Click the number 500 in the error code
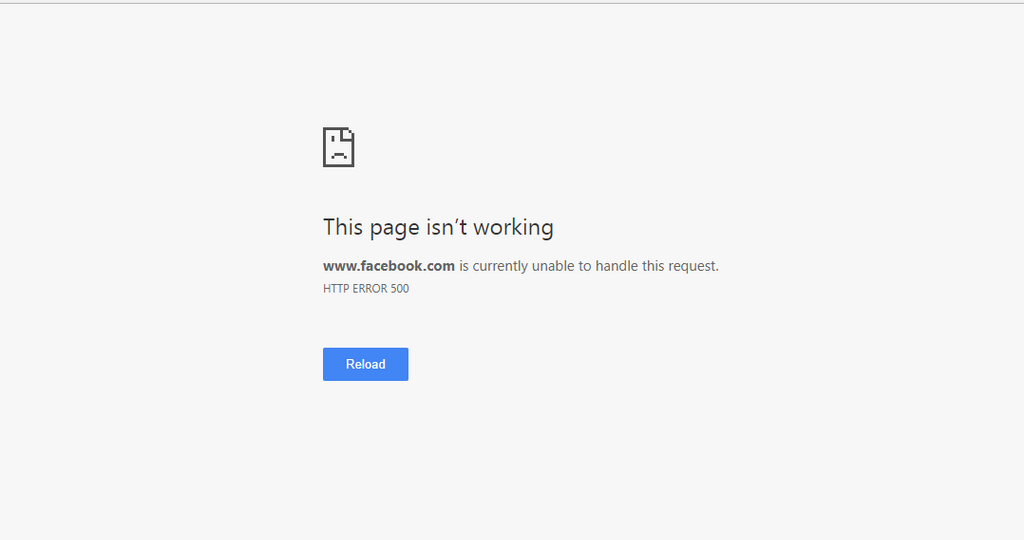Viewport: 1024px width, 540px height. [x=400, y=289]
